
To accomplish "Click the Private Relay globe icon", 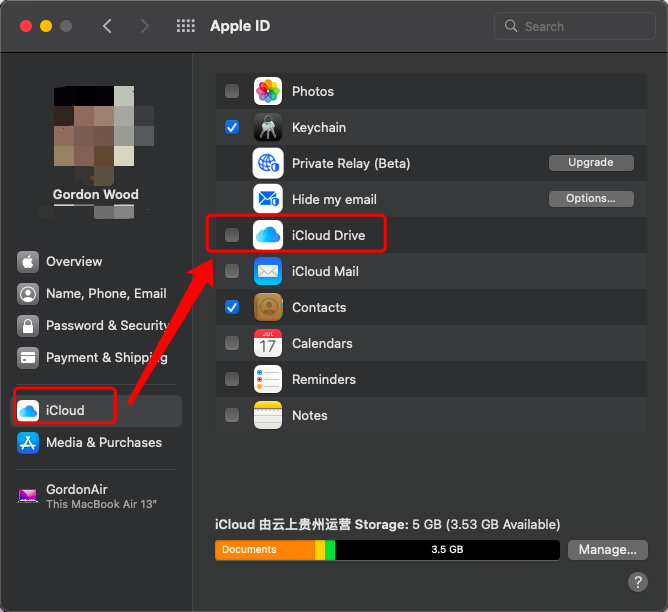I will click(x=268, y=163).
